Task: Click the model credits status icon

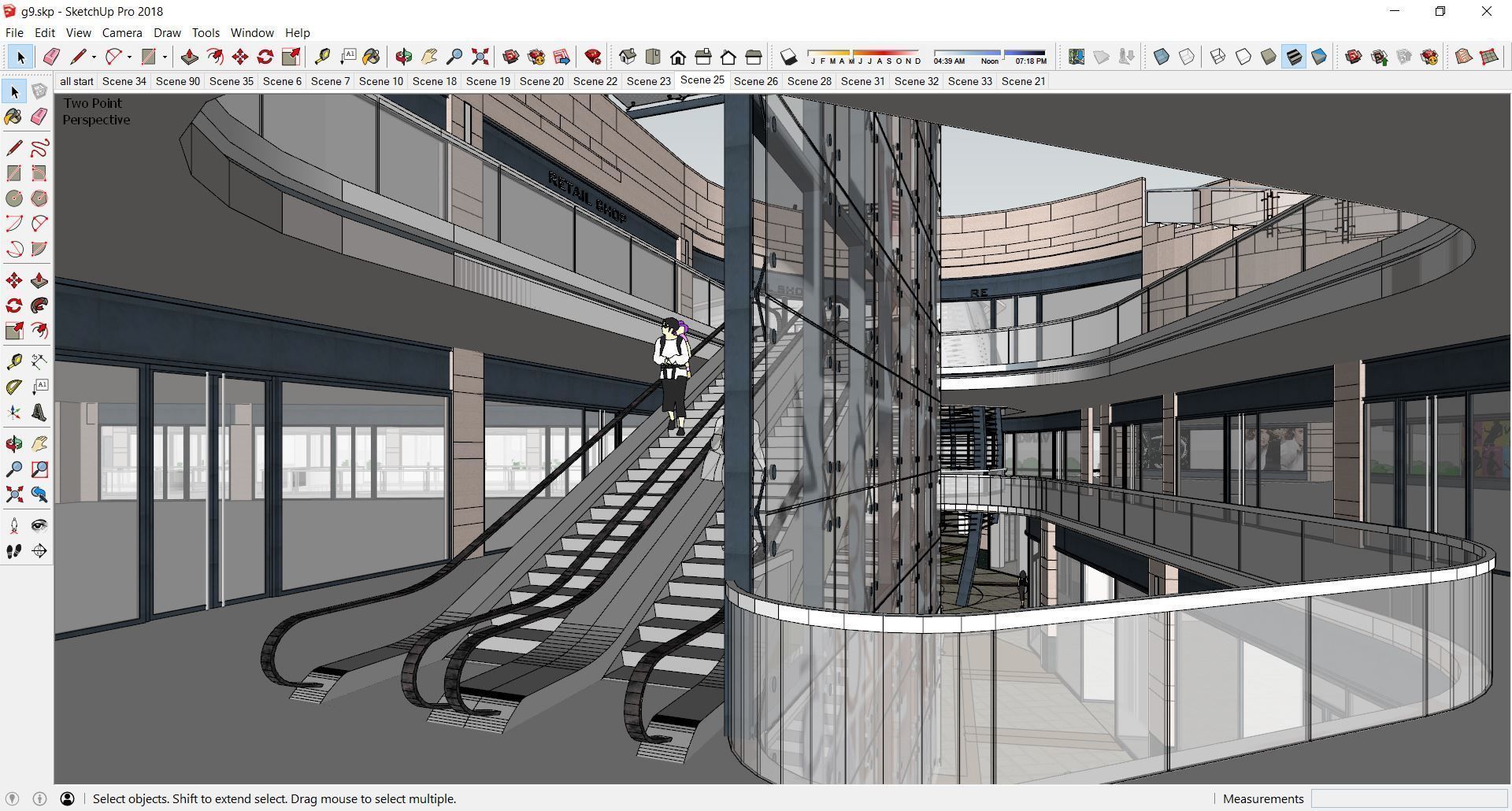Action: click(x=39, y=798)
